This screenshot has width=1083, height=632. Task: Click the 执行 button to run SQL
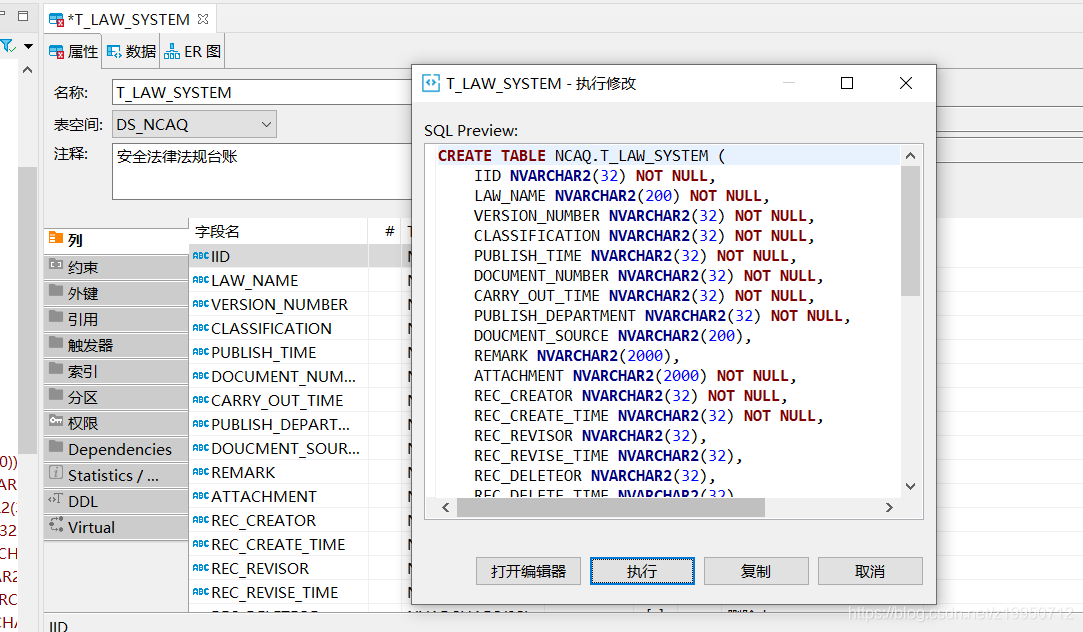click(x=642, y=571)
